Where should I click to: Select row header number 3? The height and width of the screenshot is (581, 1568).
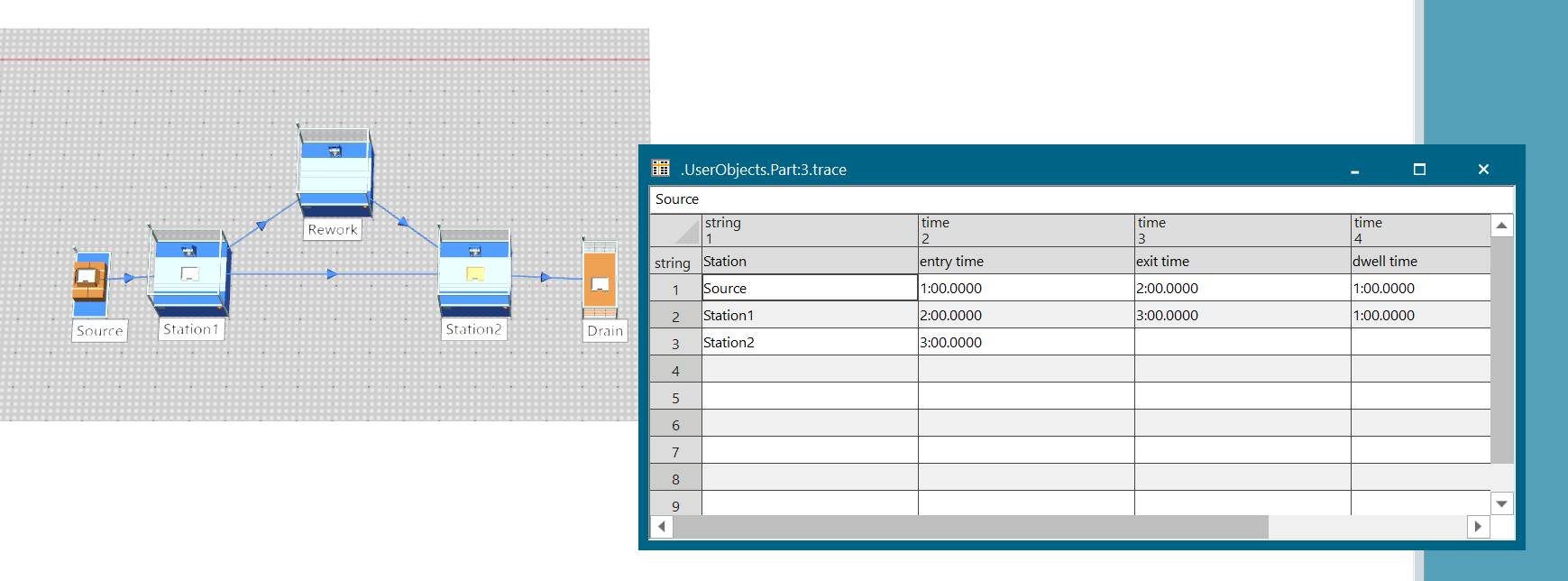(675, 343)
